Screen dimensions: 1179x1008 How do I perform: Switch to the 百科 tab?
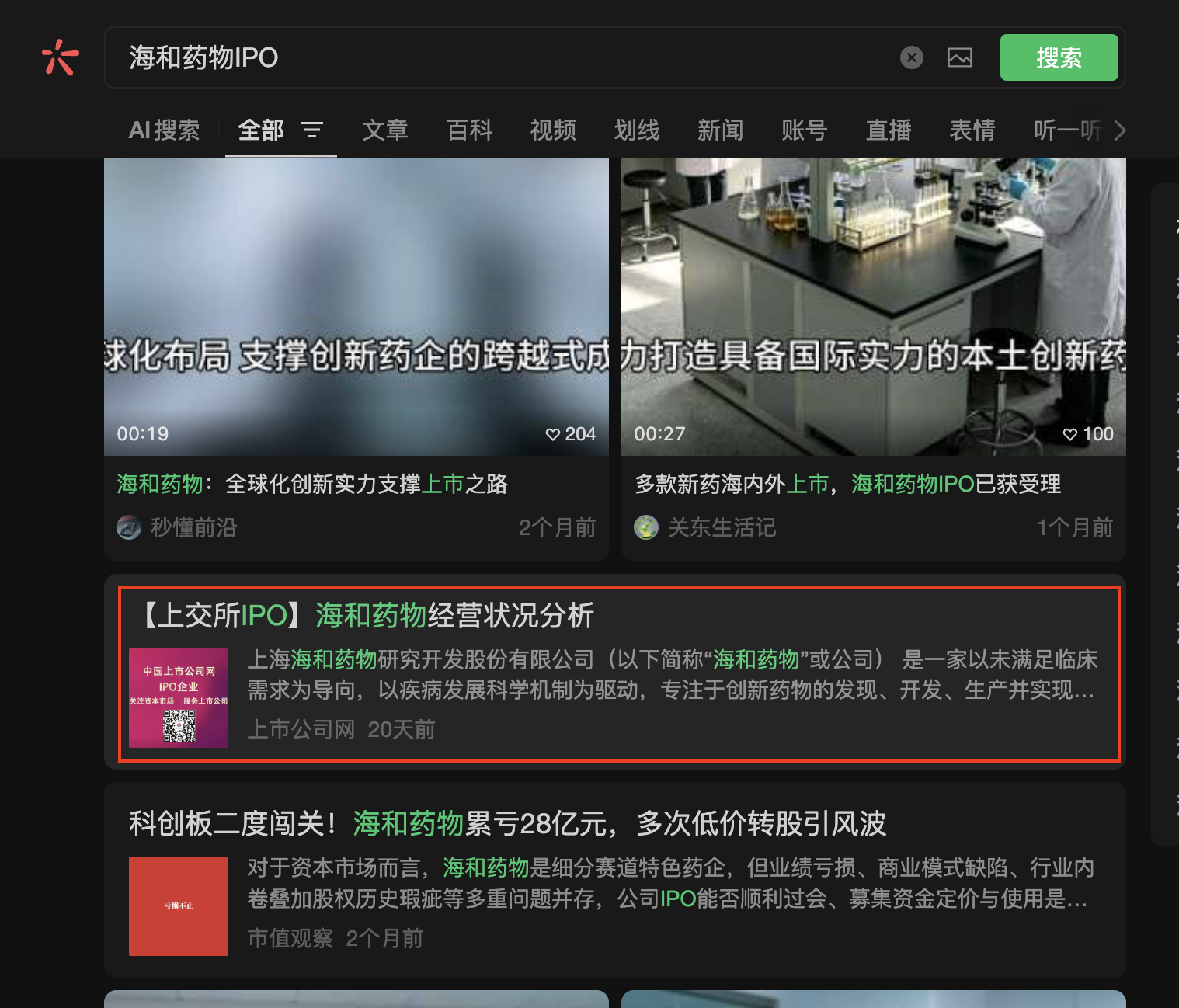(x=469, y=130)
